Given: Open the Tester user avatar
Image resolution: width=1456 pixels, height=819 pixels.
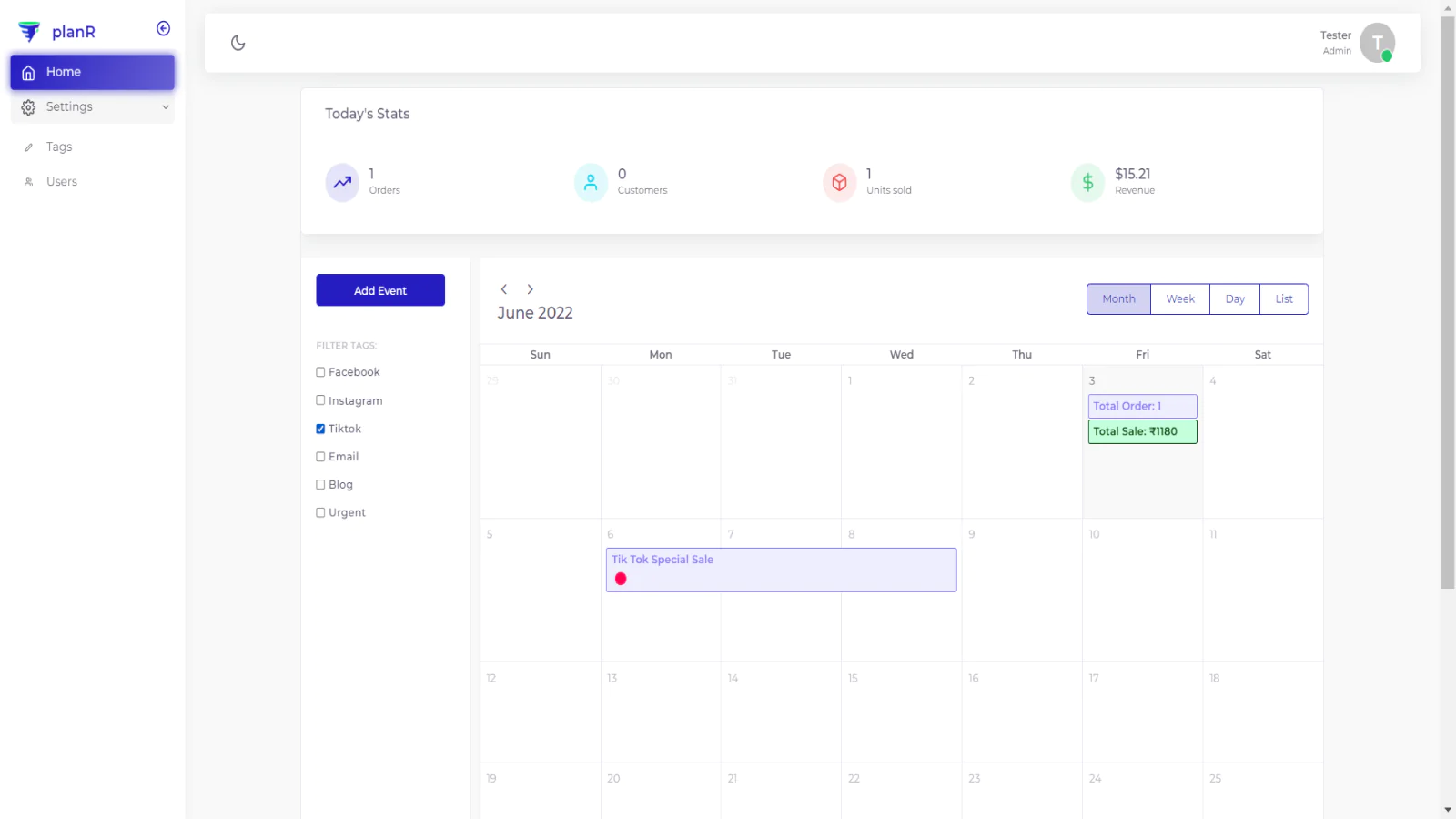Looking at the screenshot, I should click(x=1377, y=43).
